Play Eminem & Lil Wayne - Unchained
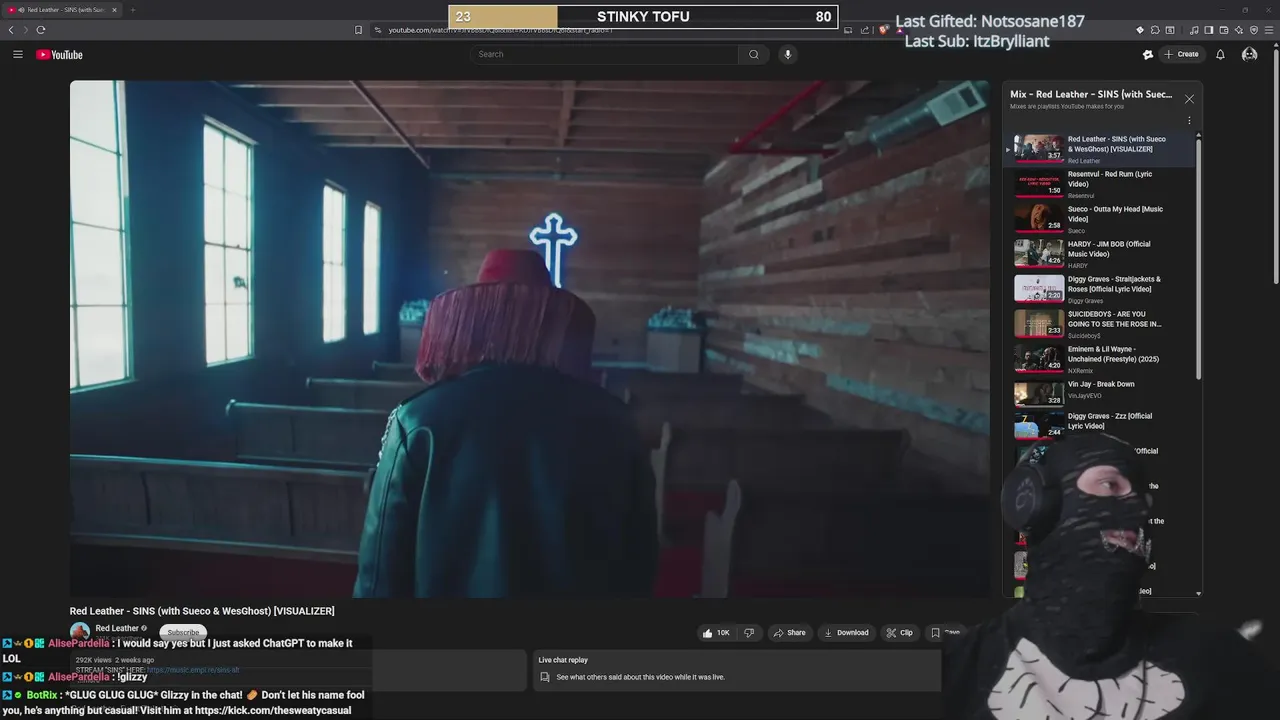This screenshot has height=720, width=1280. click(1100, 359)
